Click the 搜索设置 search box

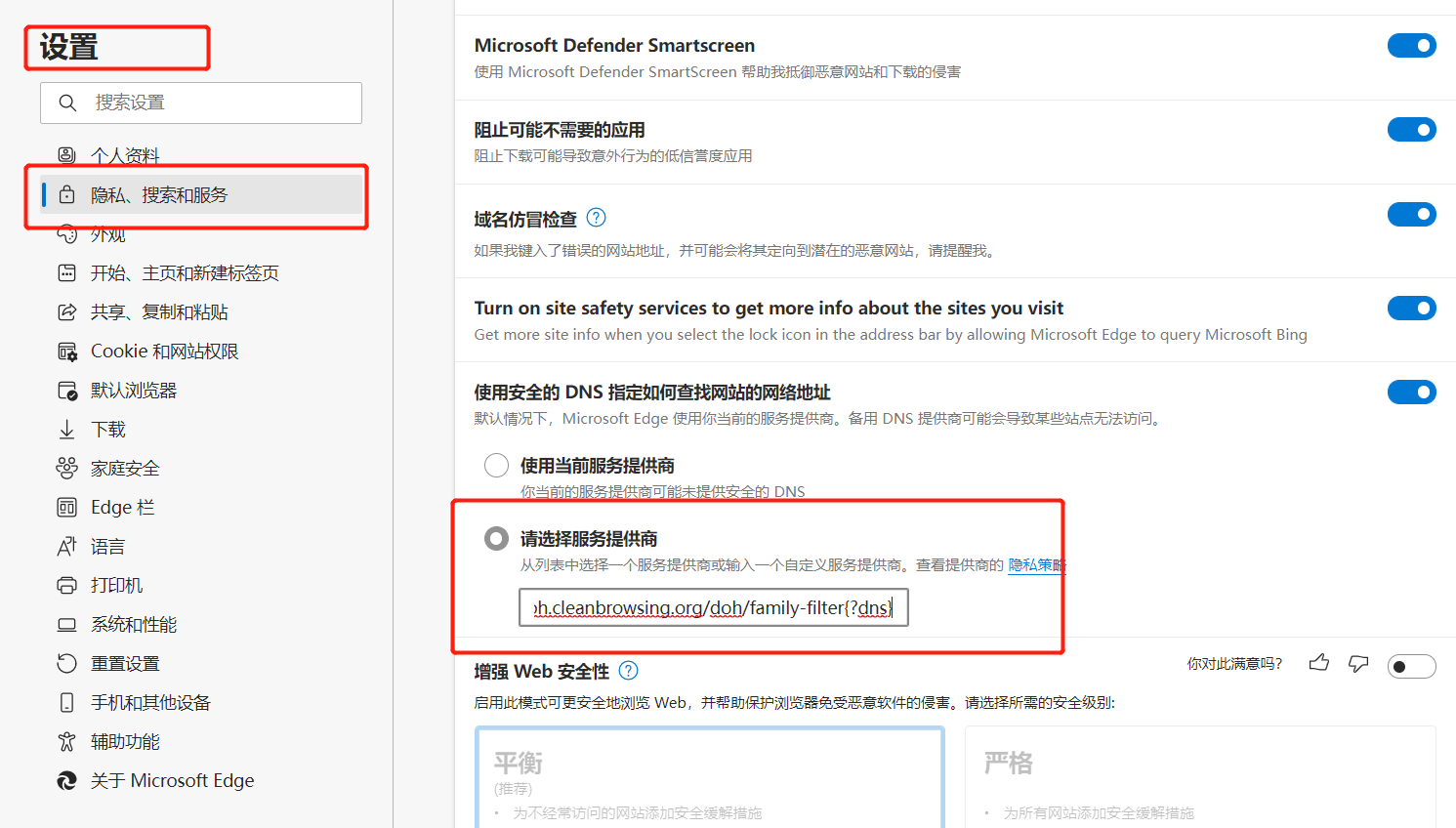(201, 103)
